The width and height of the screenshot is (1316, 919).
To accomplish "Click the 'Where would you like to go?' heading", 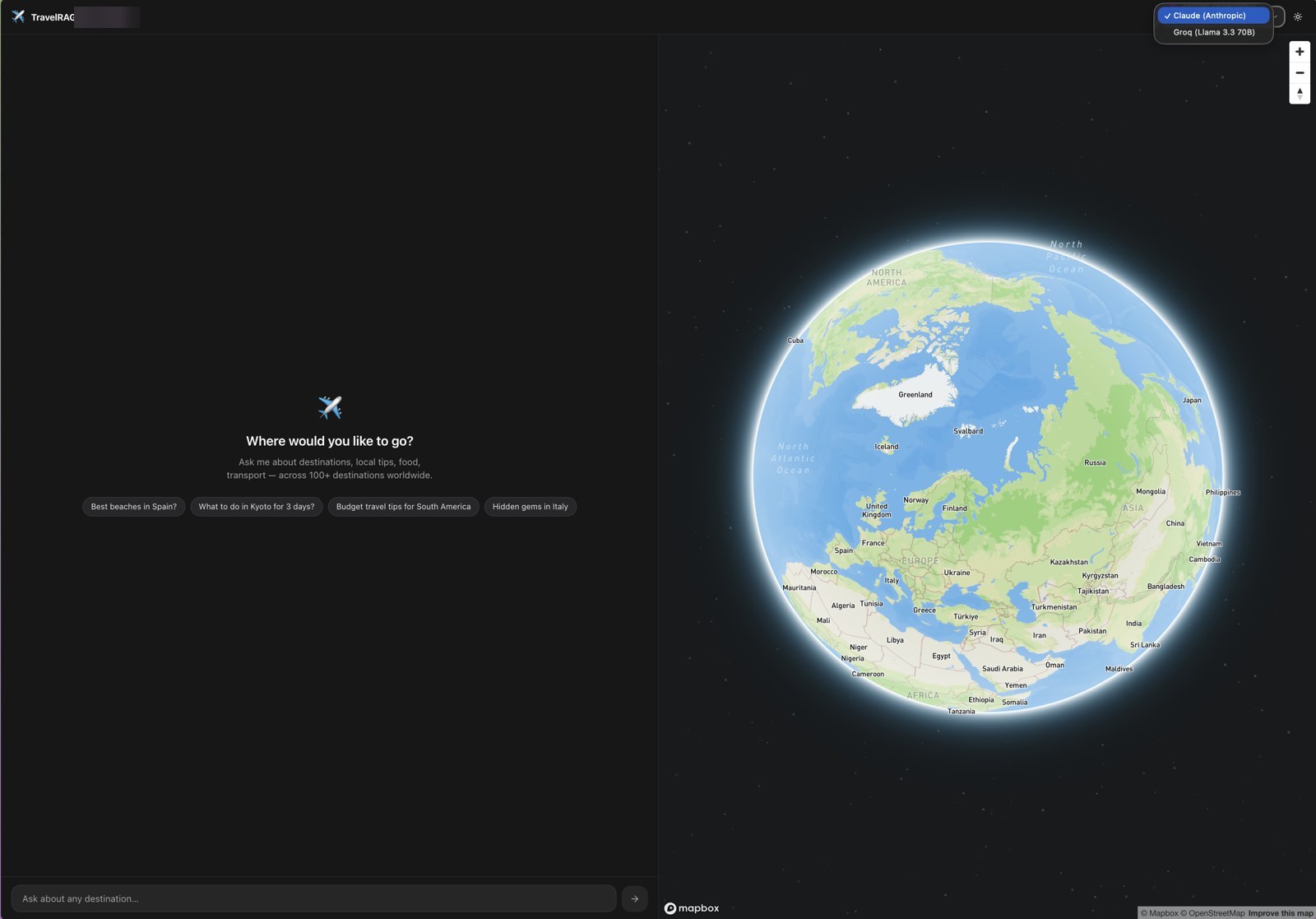I will (330, 441).
